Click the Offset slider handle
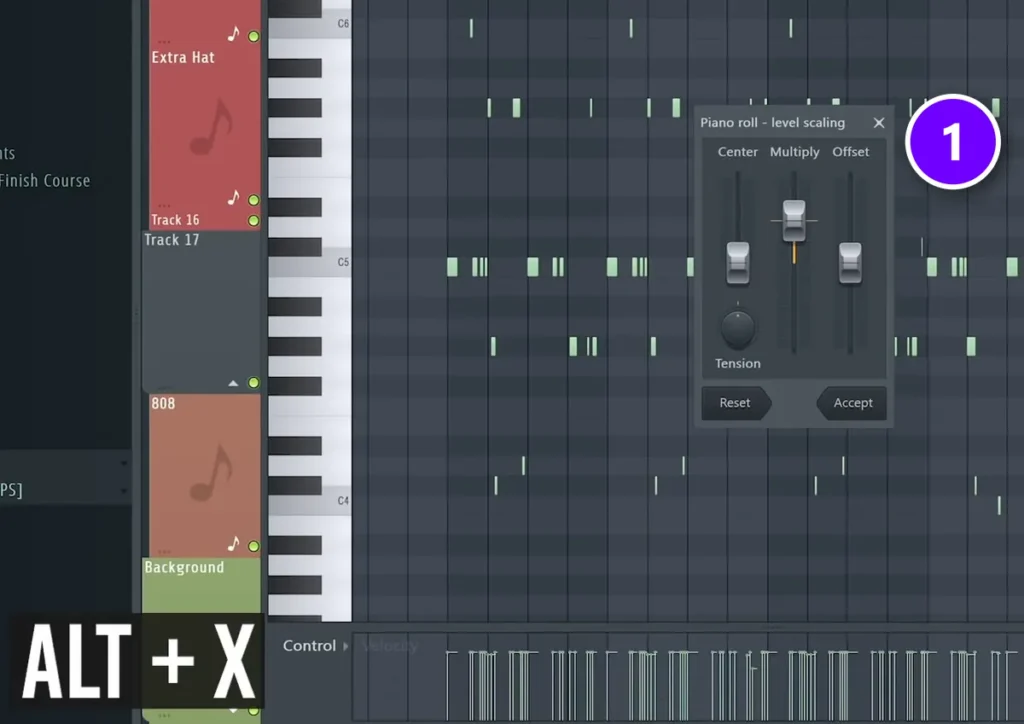 point(850,262)
